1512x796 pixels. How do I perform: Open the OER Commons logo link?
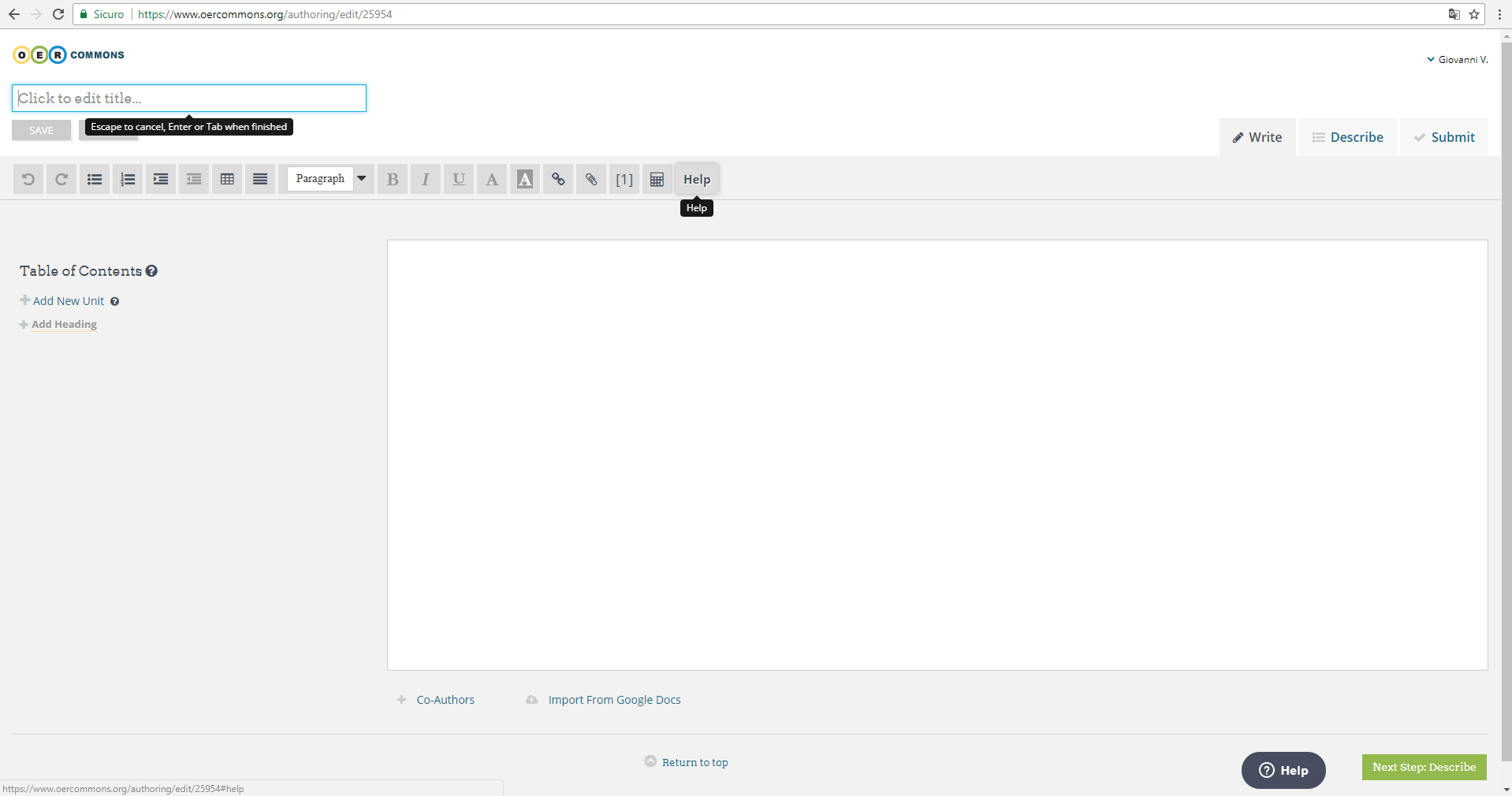pyautogui.click(x=69, y=55)
